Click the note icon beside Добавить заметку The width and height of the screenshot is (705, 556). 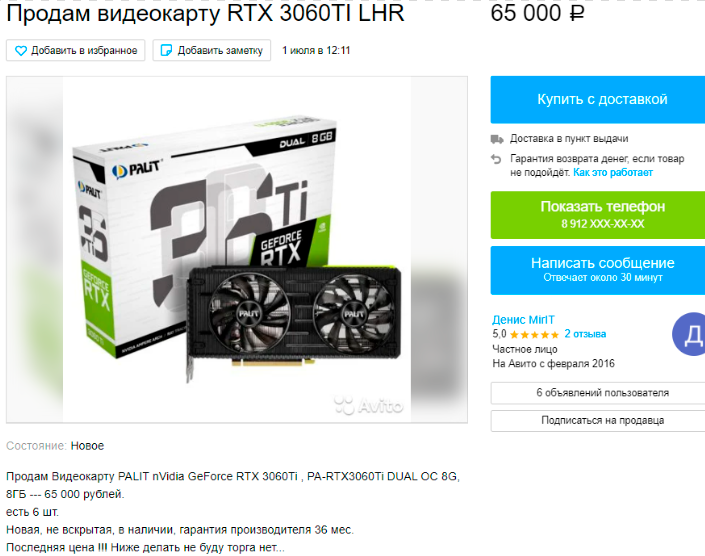166,50
